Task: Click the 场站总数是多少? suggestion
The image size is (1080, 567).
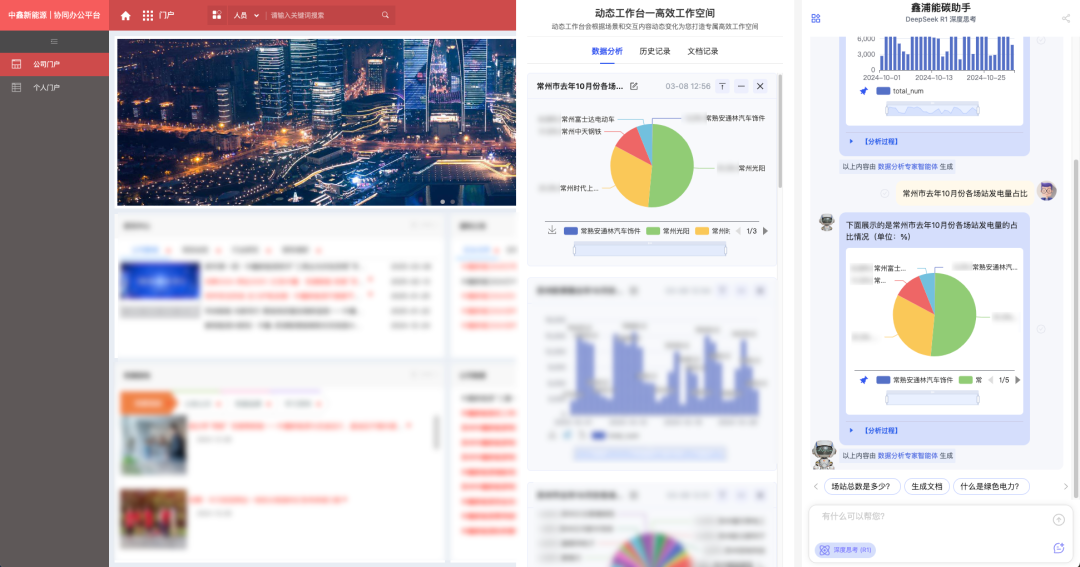Action: click(860, 486)
